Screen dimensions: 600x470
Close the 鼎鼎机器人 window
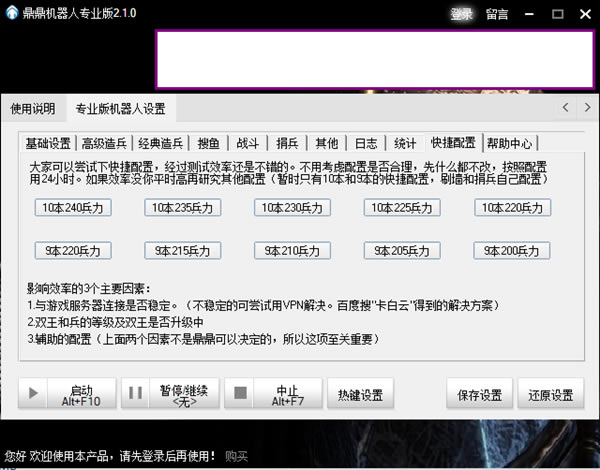[585, 14]
